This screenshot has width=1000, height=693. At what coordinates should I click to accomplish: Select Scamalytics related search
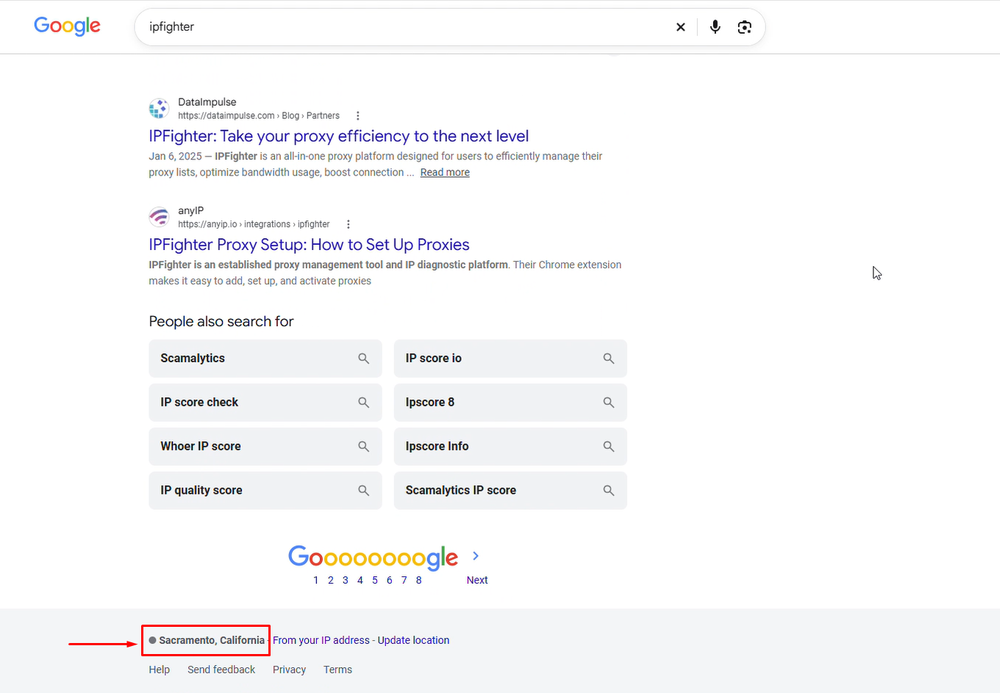click(265, 358)
